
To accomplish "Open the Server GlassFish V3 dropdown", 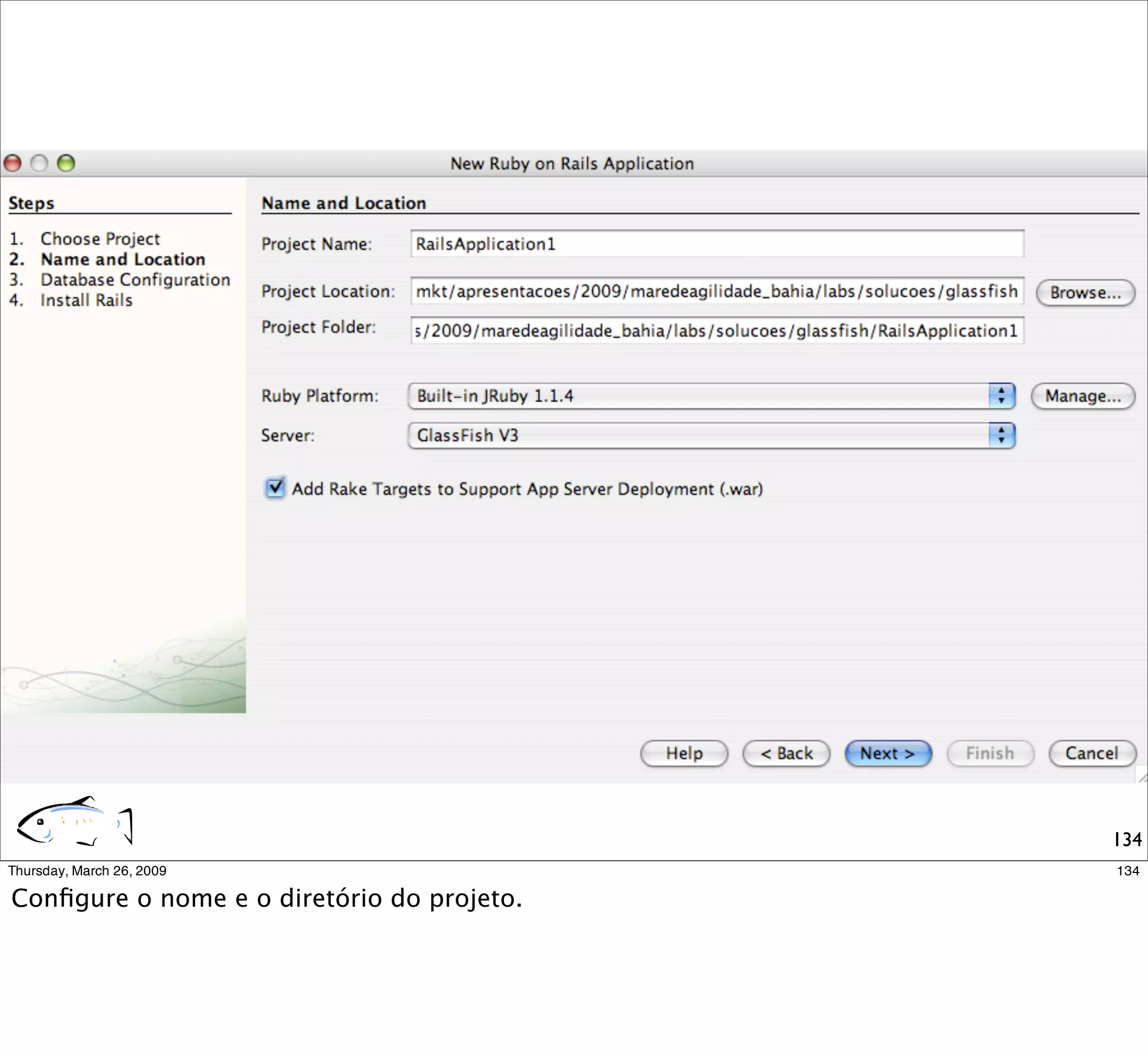I will (x=698, y=435).
